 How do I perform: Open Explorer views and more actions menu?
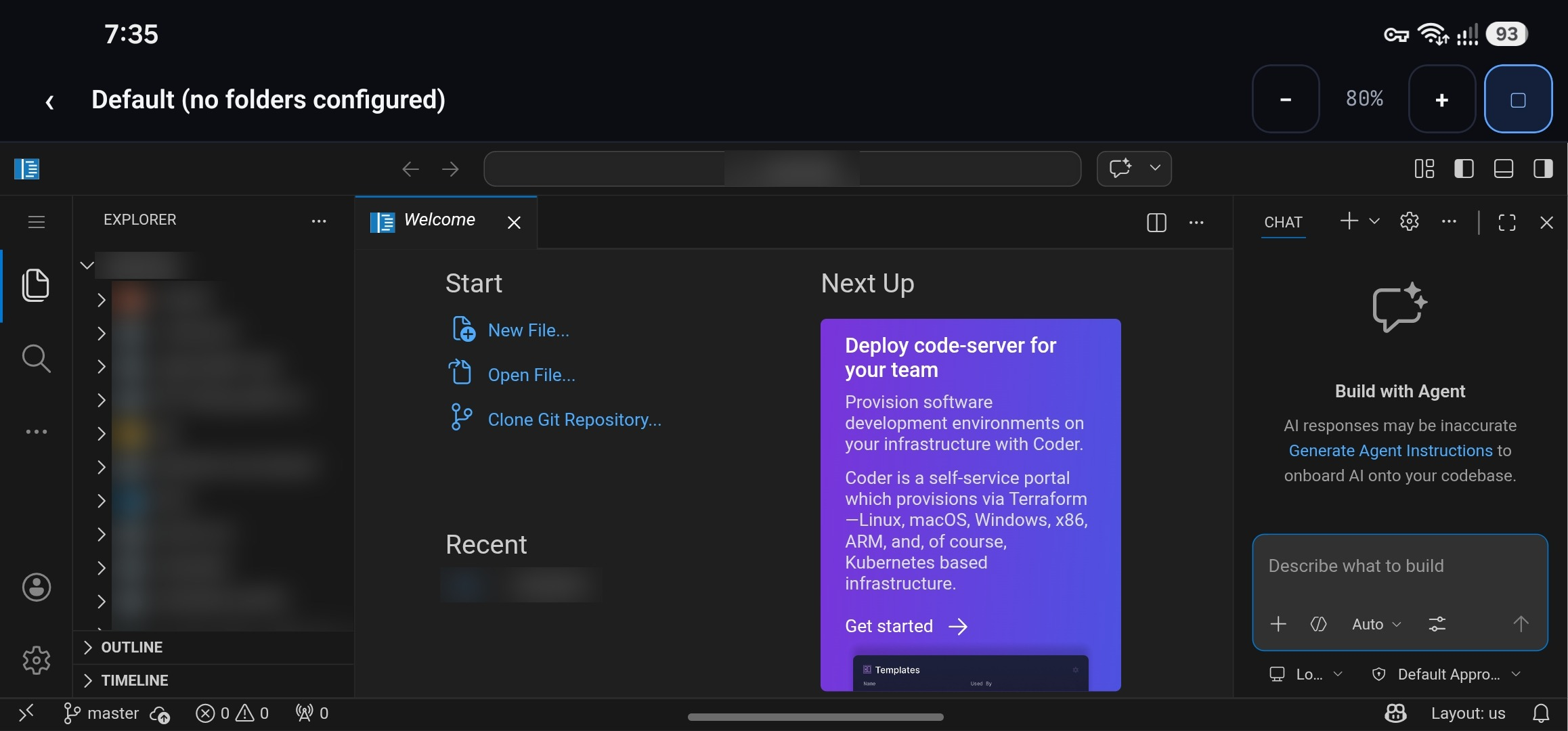click(x=318, y=221)
